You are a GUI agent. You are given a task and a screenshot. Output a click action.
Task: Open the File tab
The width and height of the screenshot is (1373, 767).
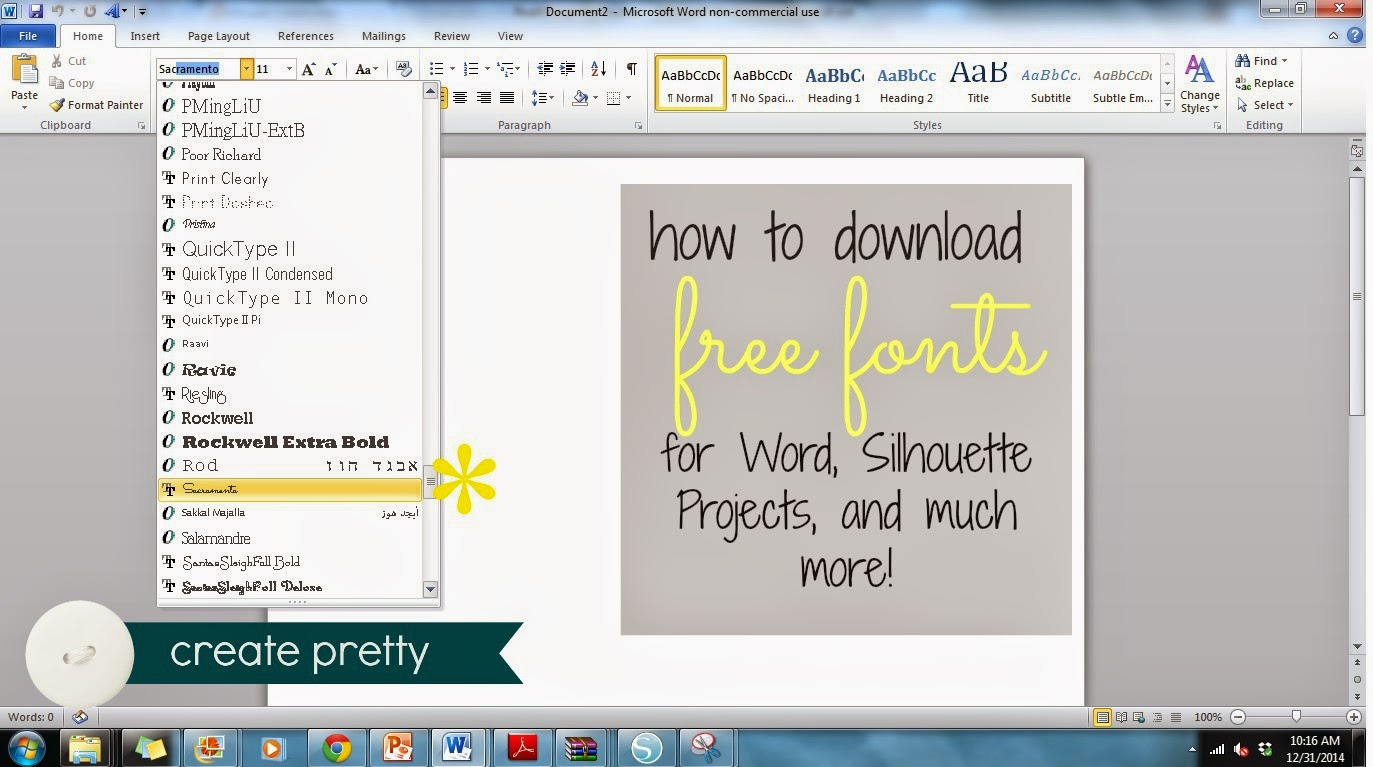28,36
